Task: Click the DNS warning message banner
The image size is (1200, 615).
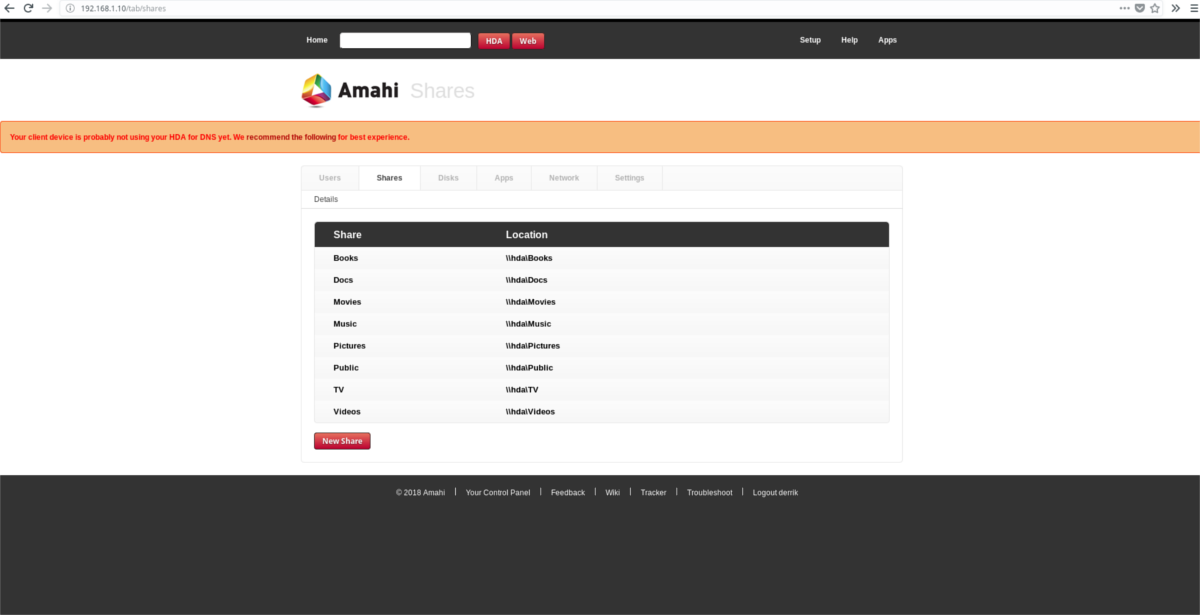Action: [600, 137]
